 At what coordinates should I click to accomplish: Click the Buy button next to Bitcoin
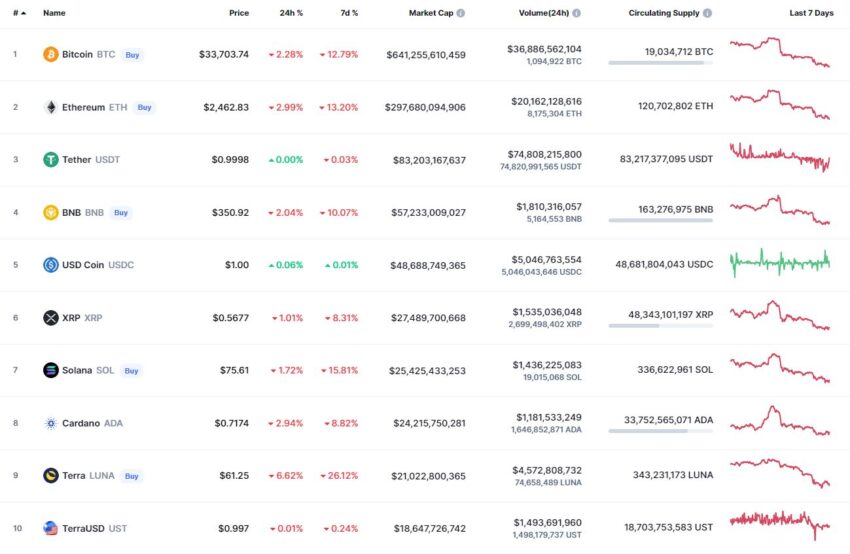[x=132, y=55]
